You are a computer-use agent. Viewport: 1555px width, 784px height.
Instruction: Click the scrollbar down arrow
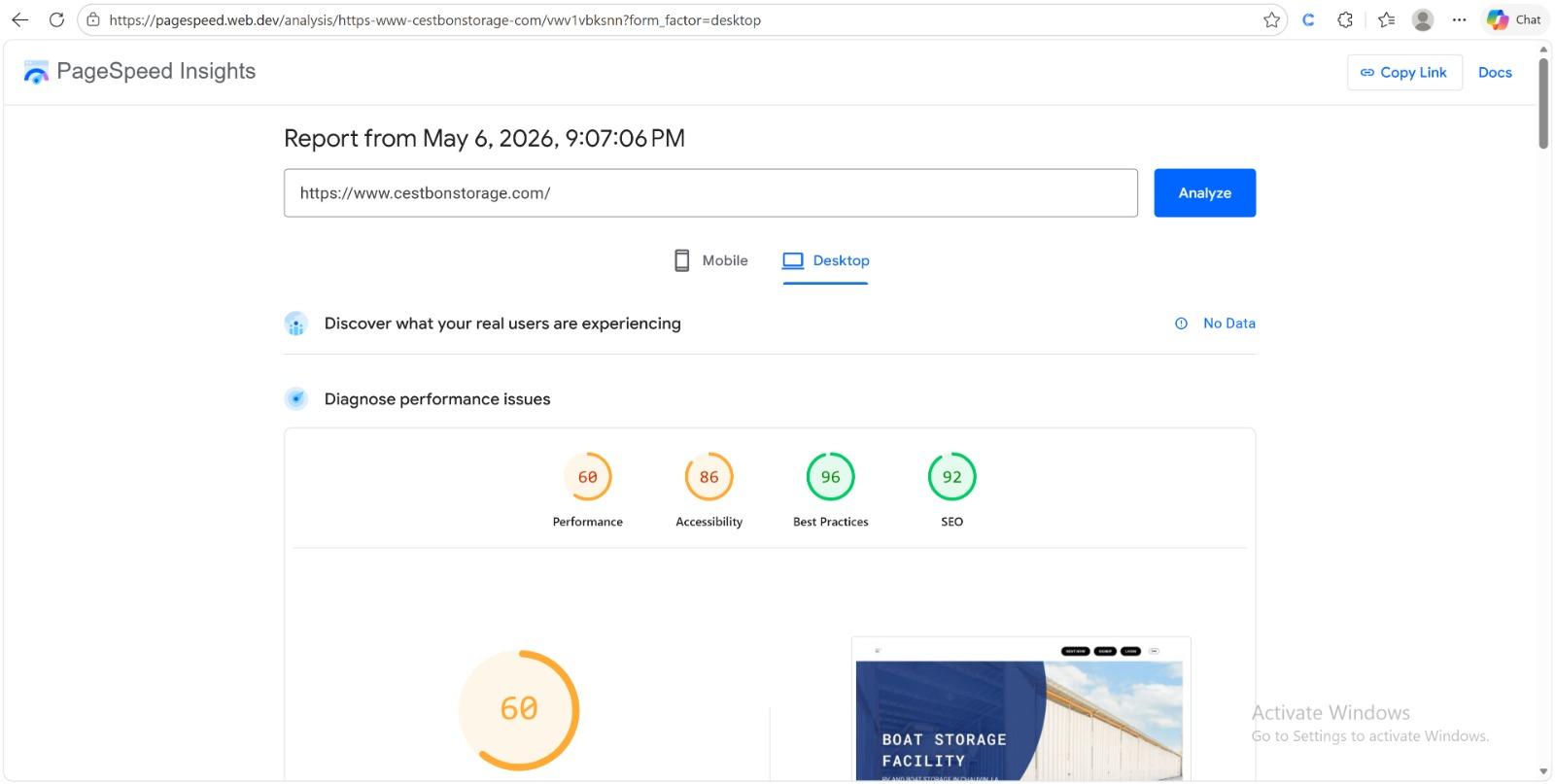[x=1544, y=774]
